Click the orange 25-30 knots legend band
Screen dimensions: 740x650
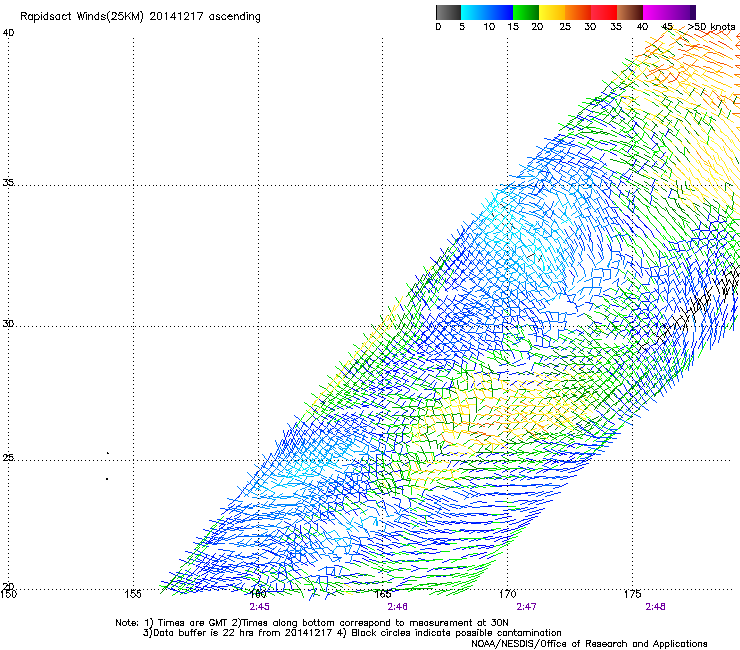(578, 12)
